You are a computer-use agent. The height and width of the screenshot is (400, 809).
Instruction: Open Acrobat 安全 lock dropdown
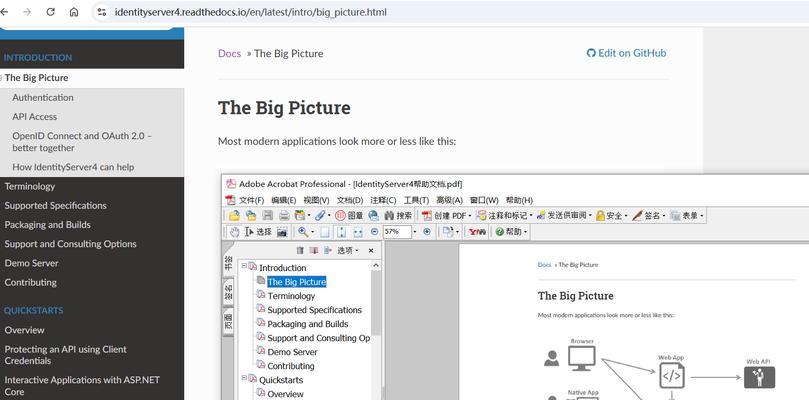pyautogui.click(x=611, y=215)
